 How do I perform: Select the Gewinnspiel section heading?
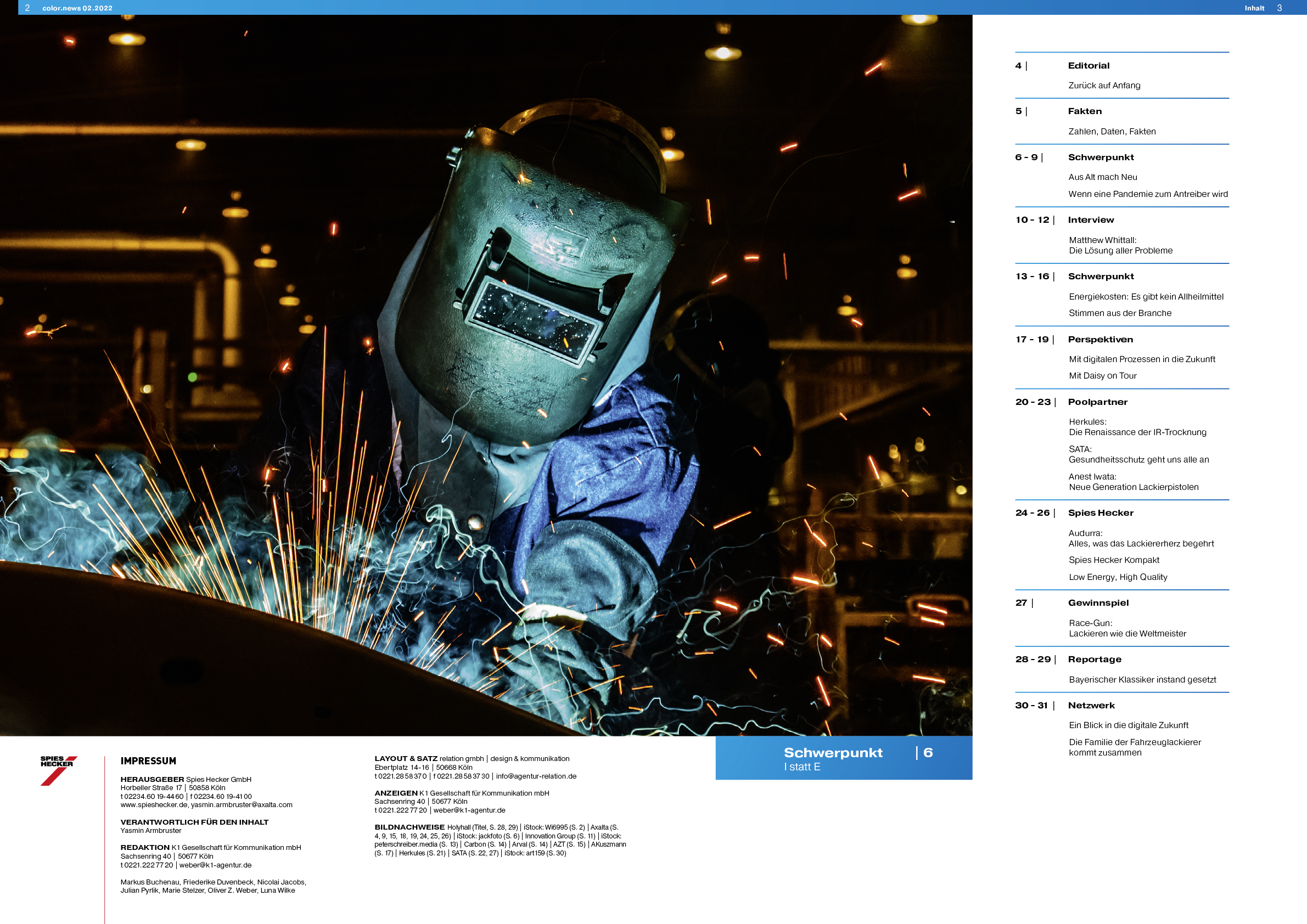[1097, 602]
